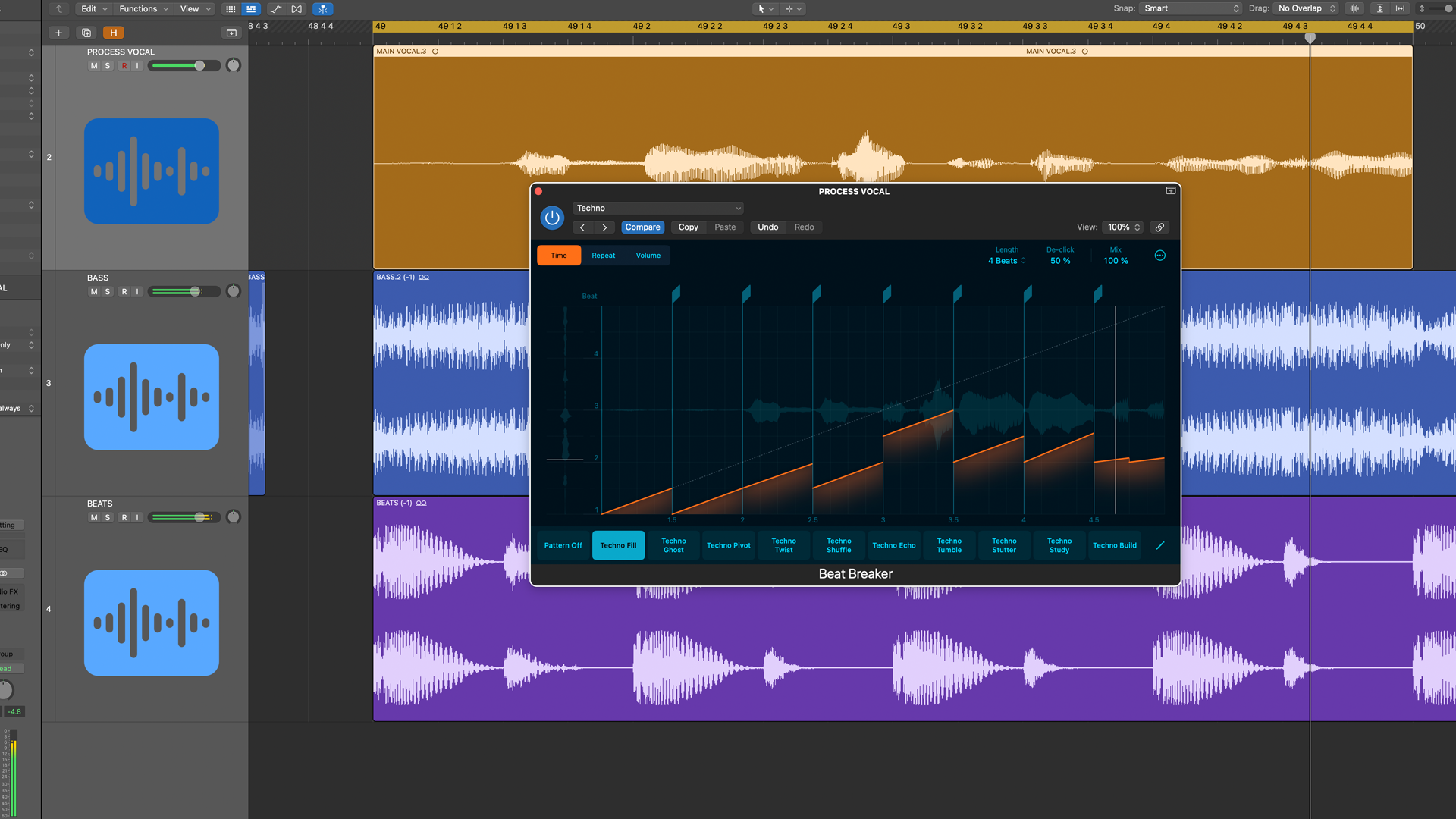
Task: Open the Drag No Overlap dropdown
Action: coord(1306,8)
